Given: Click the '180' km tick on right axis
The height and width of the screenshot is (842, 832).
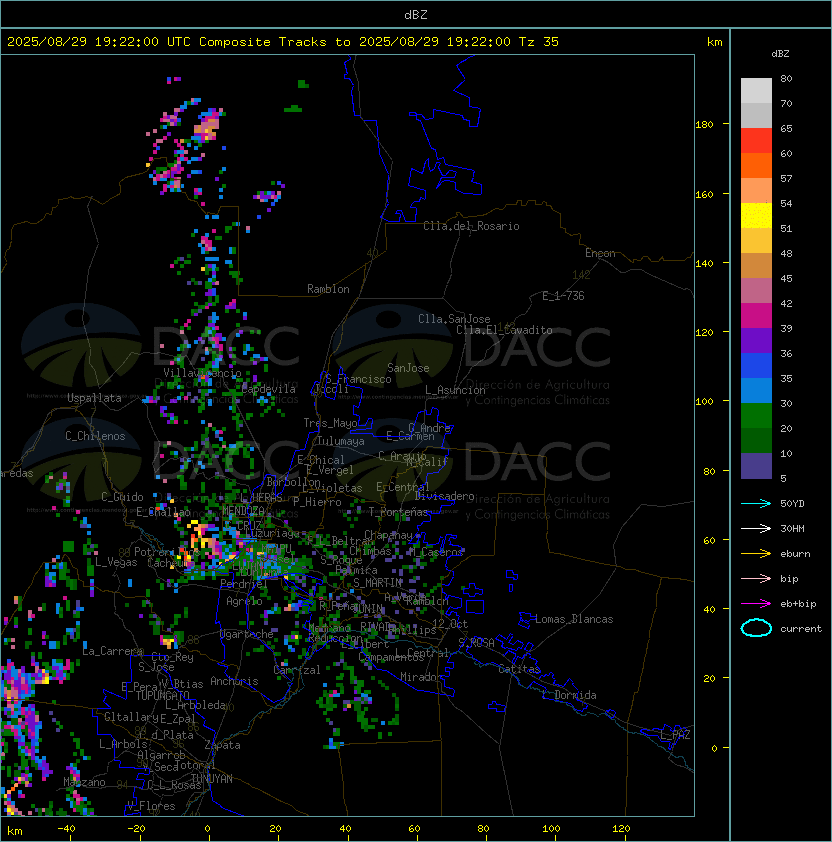Looking at the screenshot, I should [x=704, y=125].
